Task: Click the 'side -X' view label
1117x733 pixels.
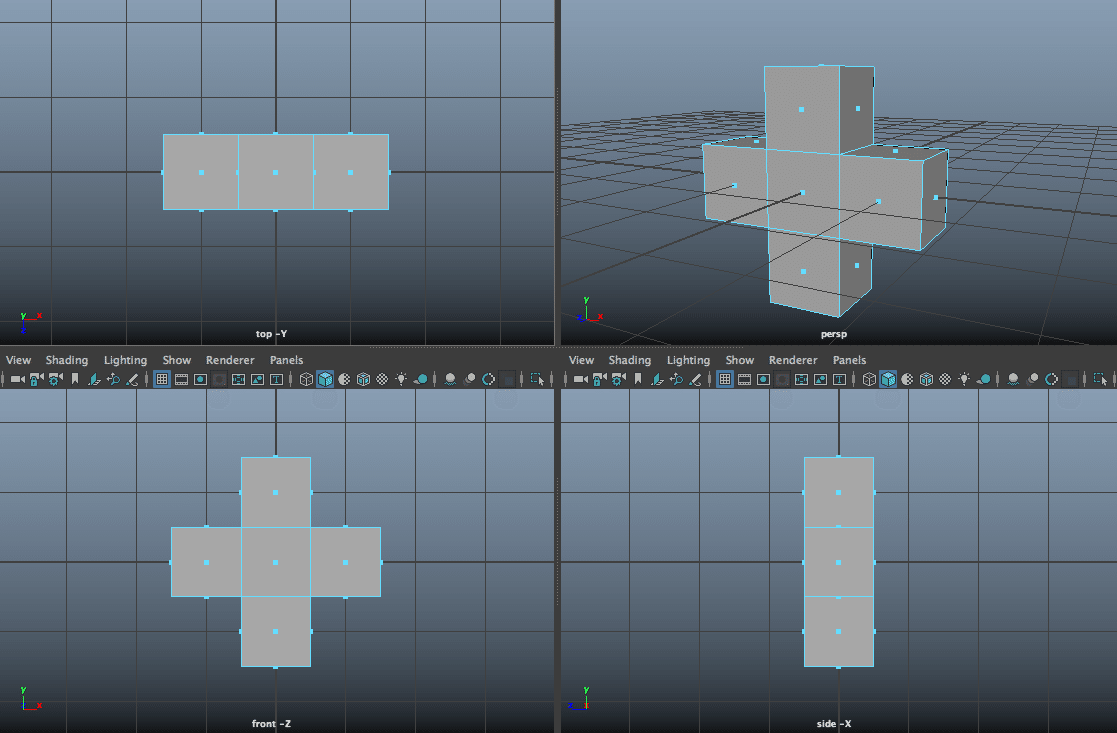Action: (x=833, y=723)
